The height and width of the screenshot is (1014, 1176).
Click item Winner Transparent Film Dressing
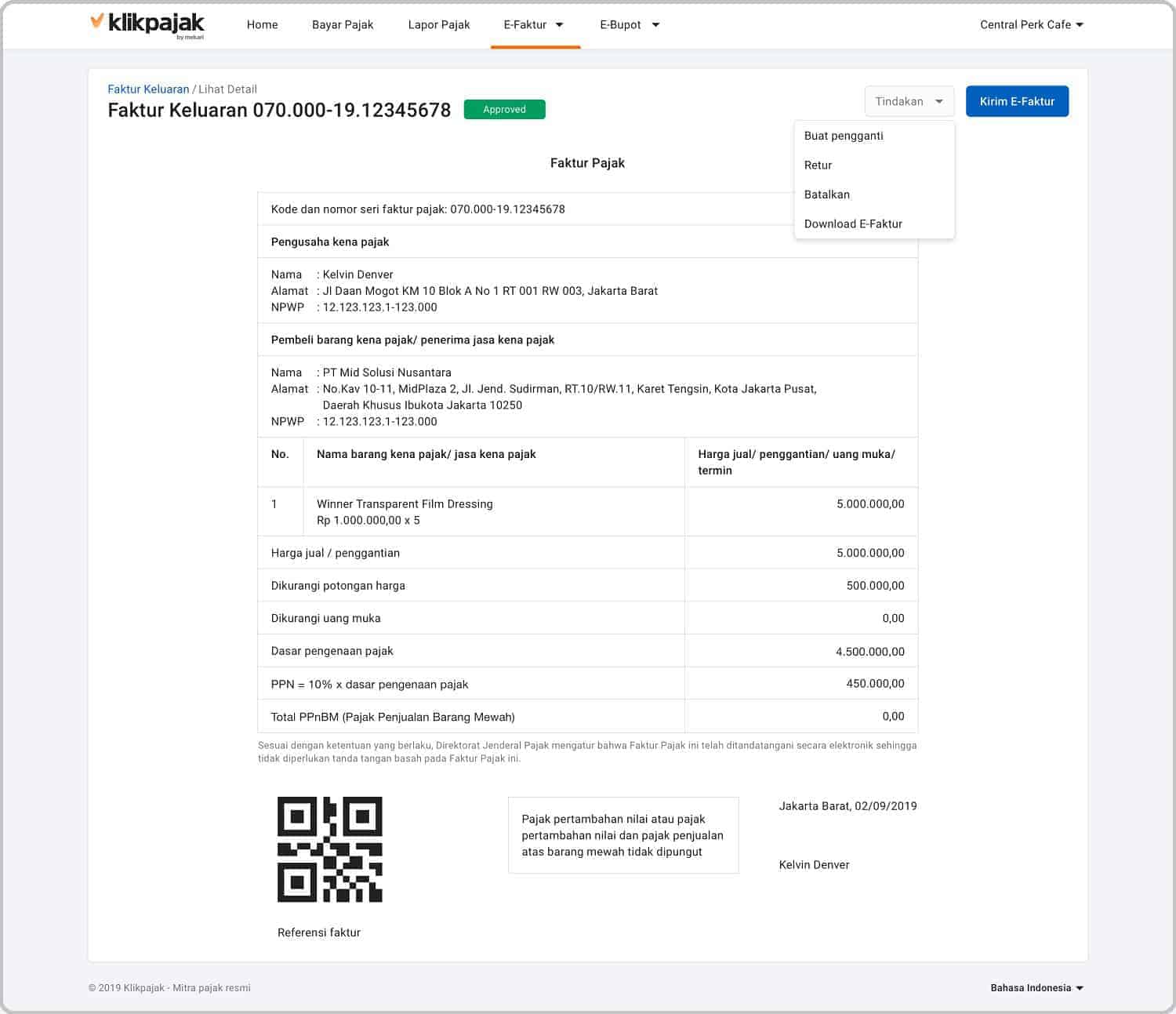(405, 504)
